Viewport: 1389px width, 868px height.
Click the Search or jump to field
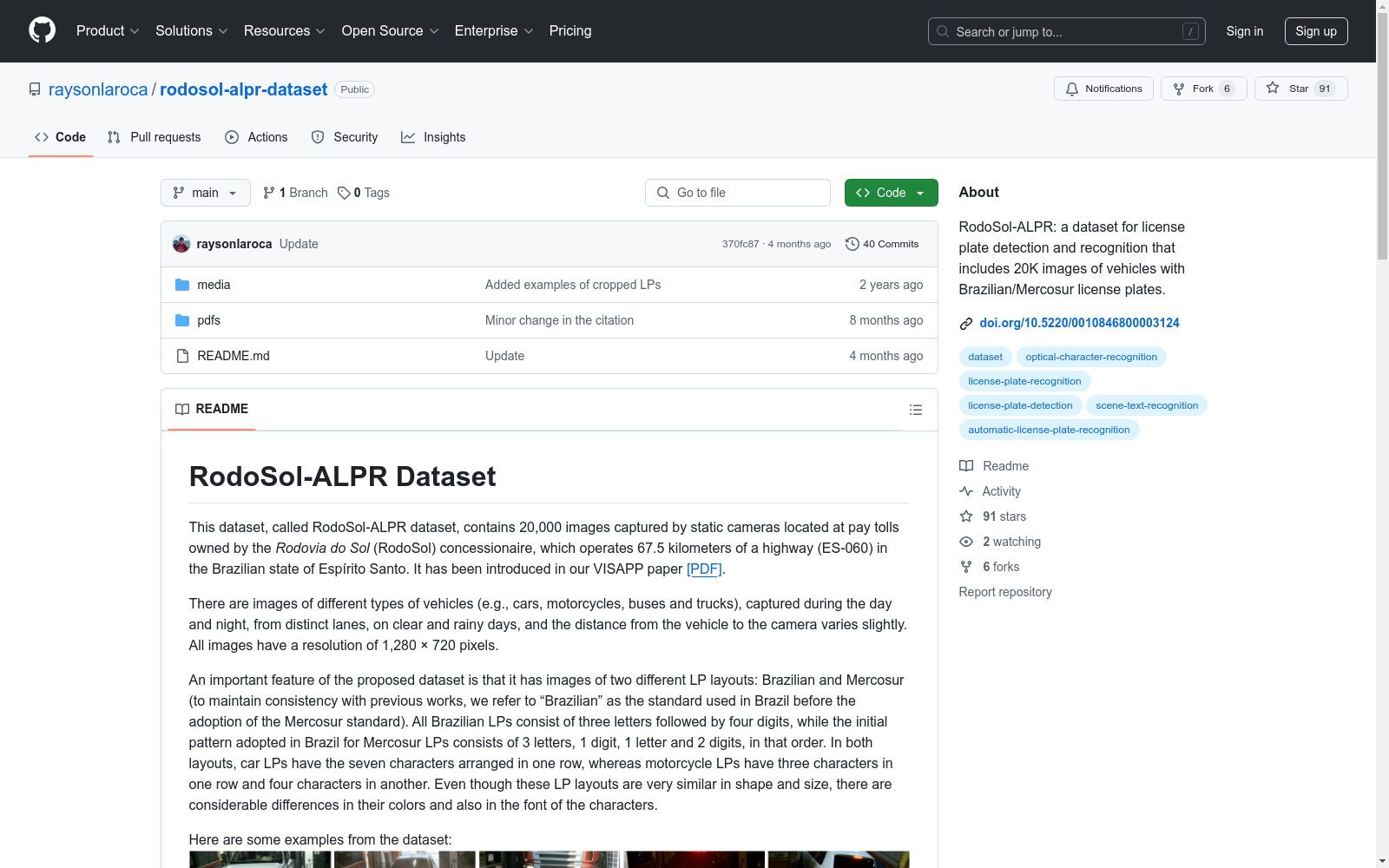point(1067,31)
